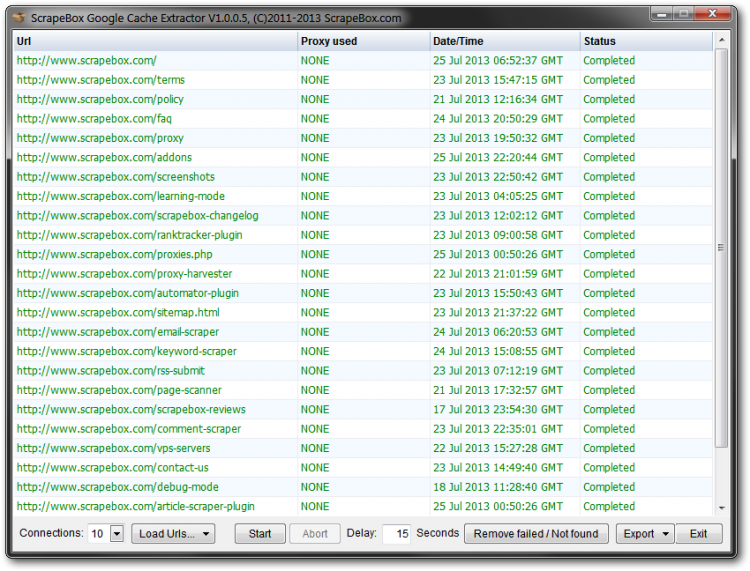
Task: Select the proxy-harvester URL row
Action: (x=363, y=274)
